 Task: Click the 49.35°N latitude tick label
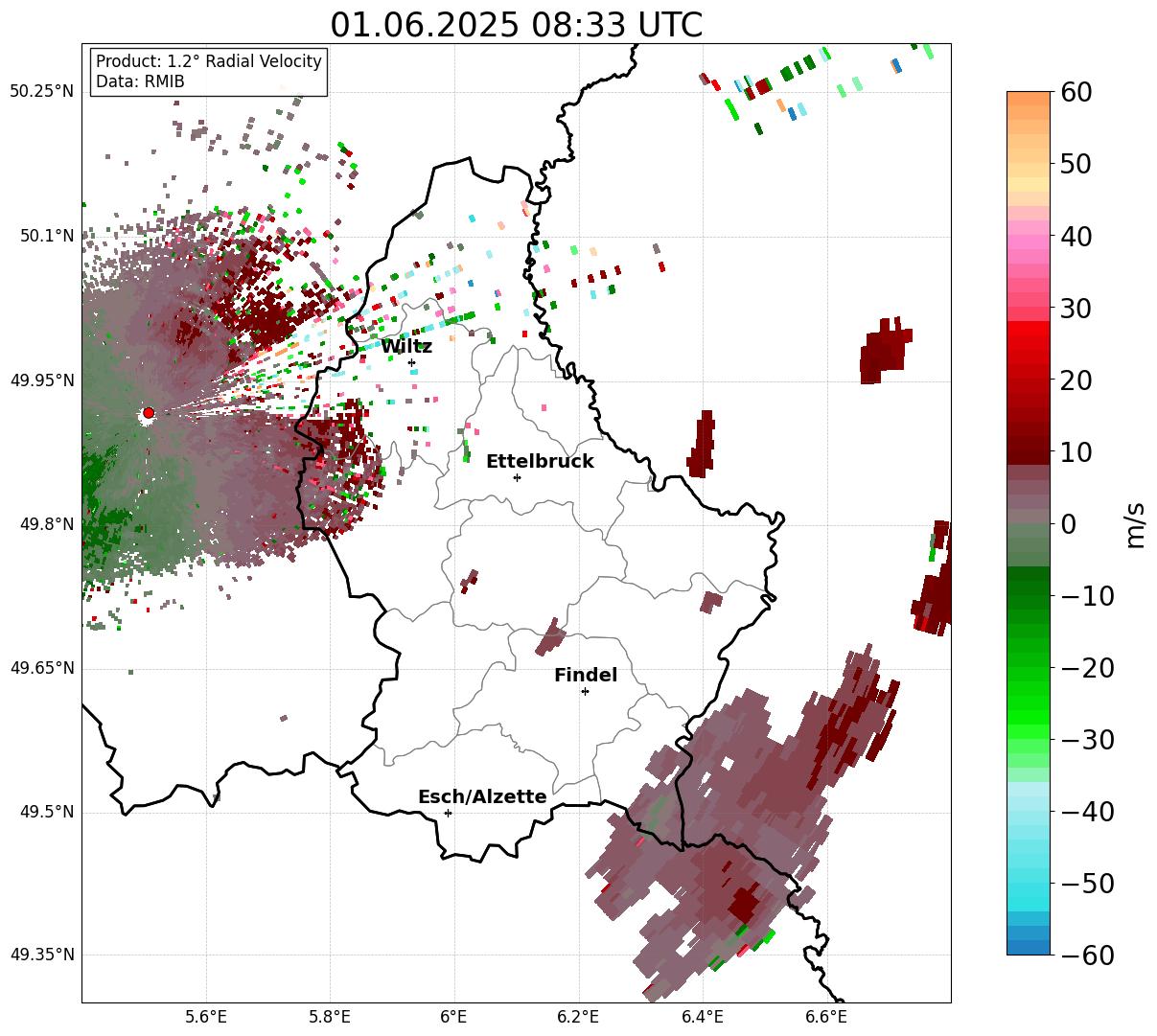41,955
